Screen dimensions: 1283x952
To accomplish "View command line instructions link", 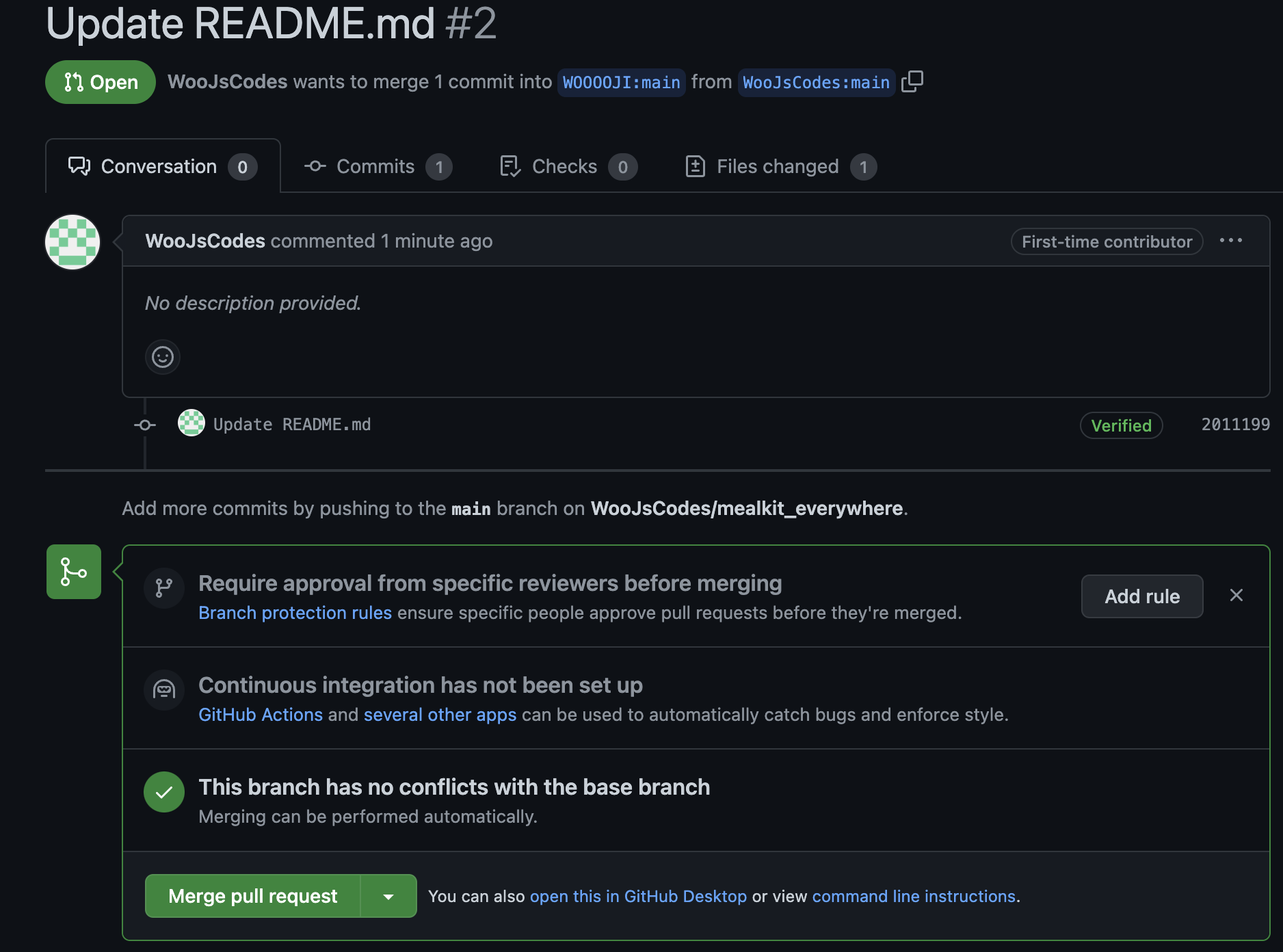I will [914, 897].
